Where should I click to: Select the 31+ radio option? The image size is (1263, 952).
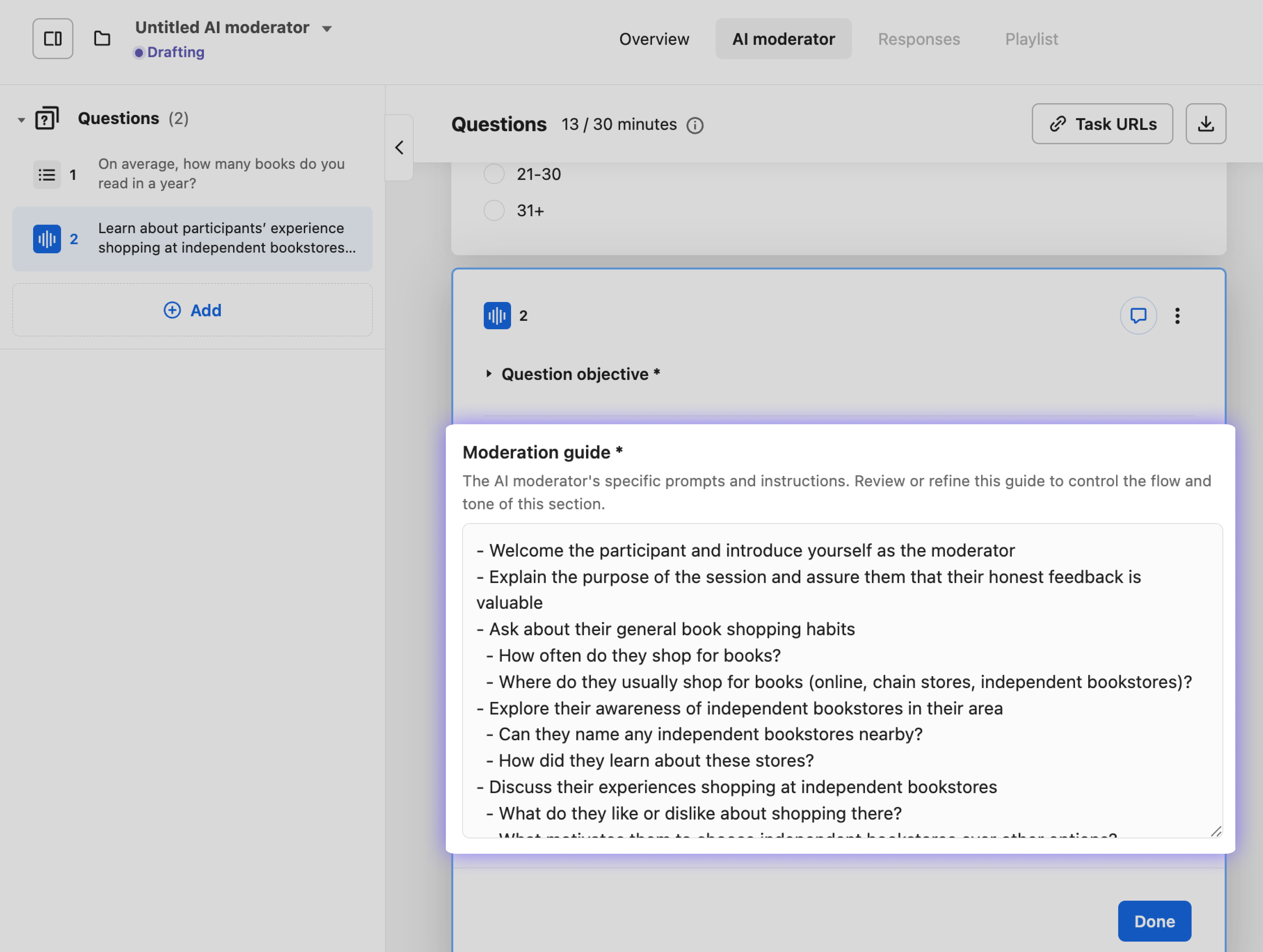click(x=494, y=210)
